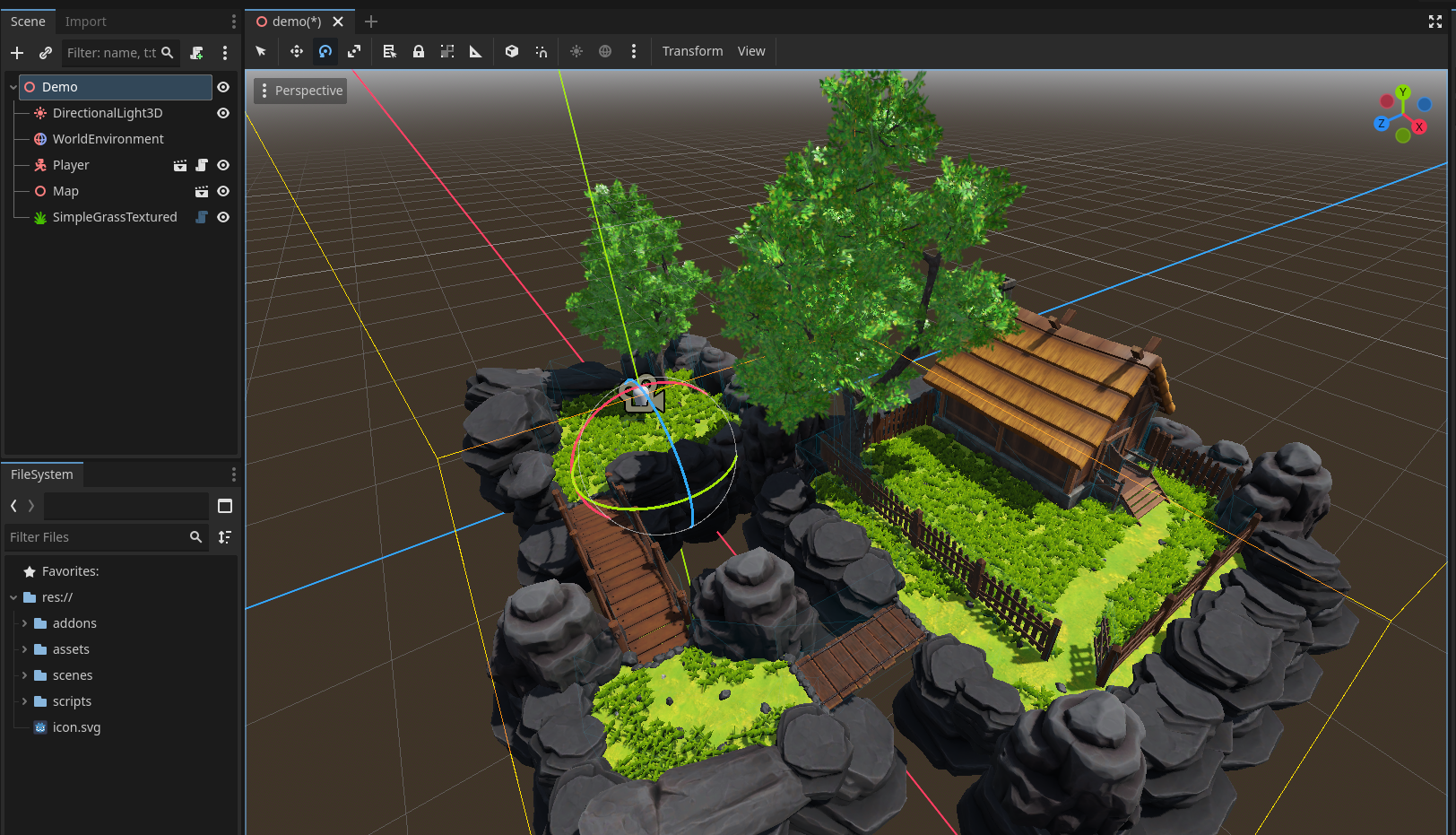The width and height of the screenshot is (1456, 835).
Task: Click the Filter Files search field
Action: pos(97,537)
